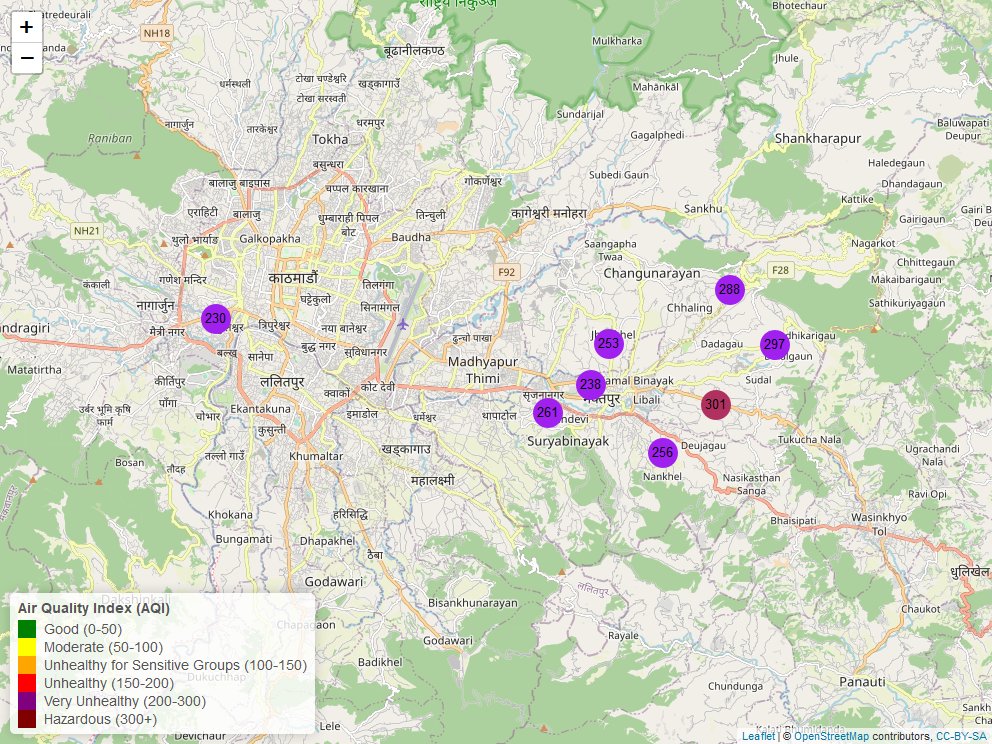The width and height of the screenshot is (992, 744).
Task: Click the NH21 road shield
Action: coord(87,231)
